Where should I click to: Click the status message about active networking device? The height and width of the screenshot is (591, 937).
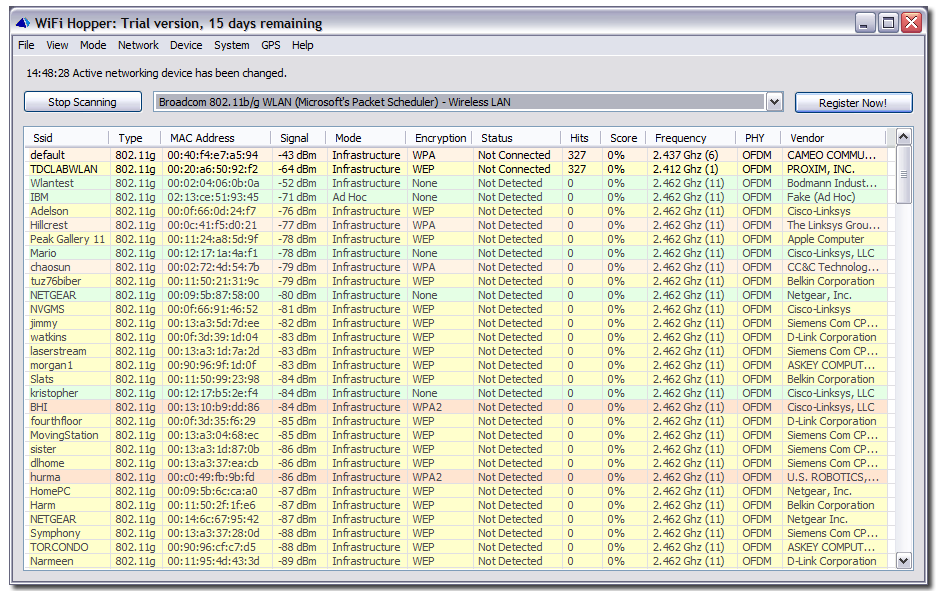(157, 74)
